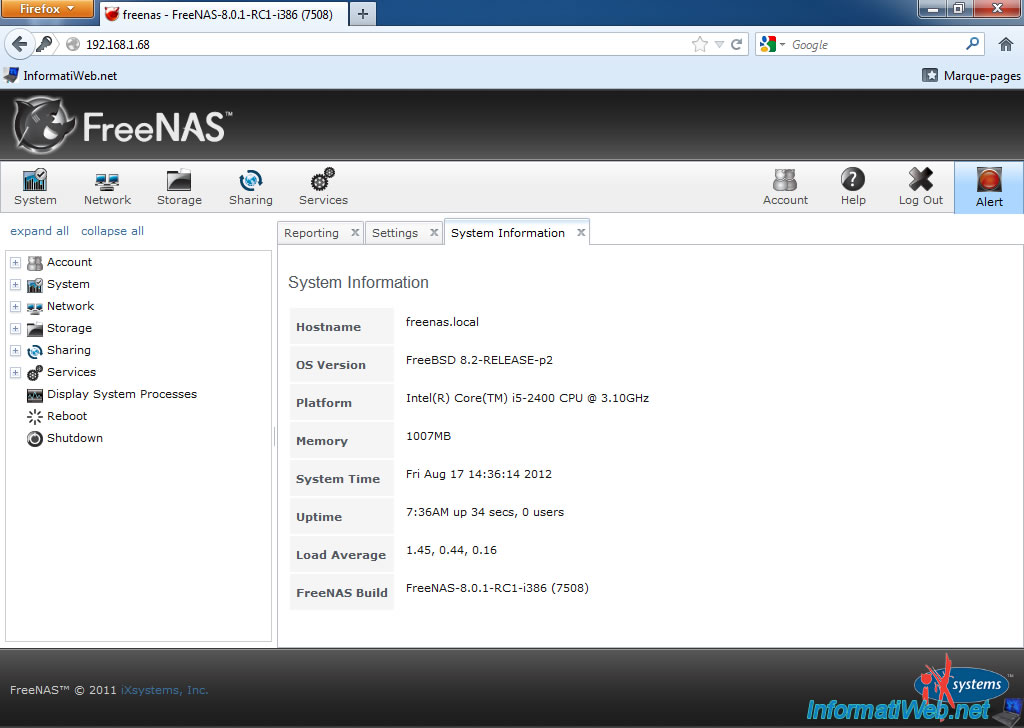Click the Reboot spinner icon
1024x728 pixels.
(x=35, y=417)
